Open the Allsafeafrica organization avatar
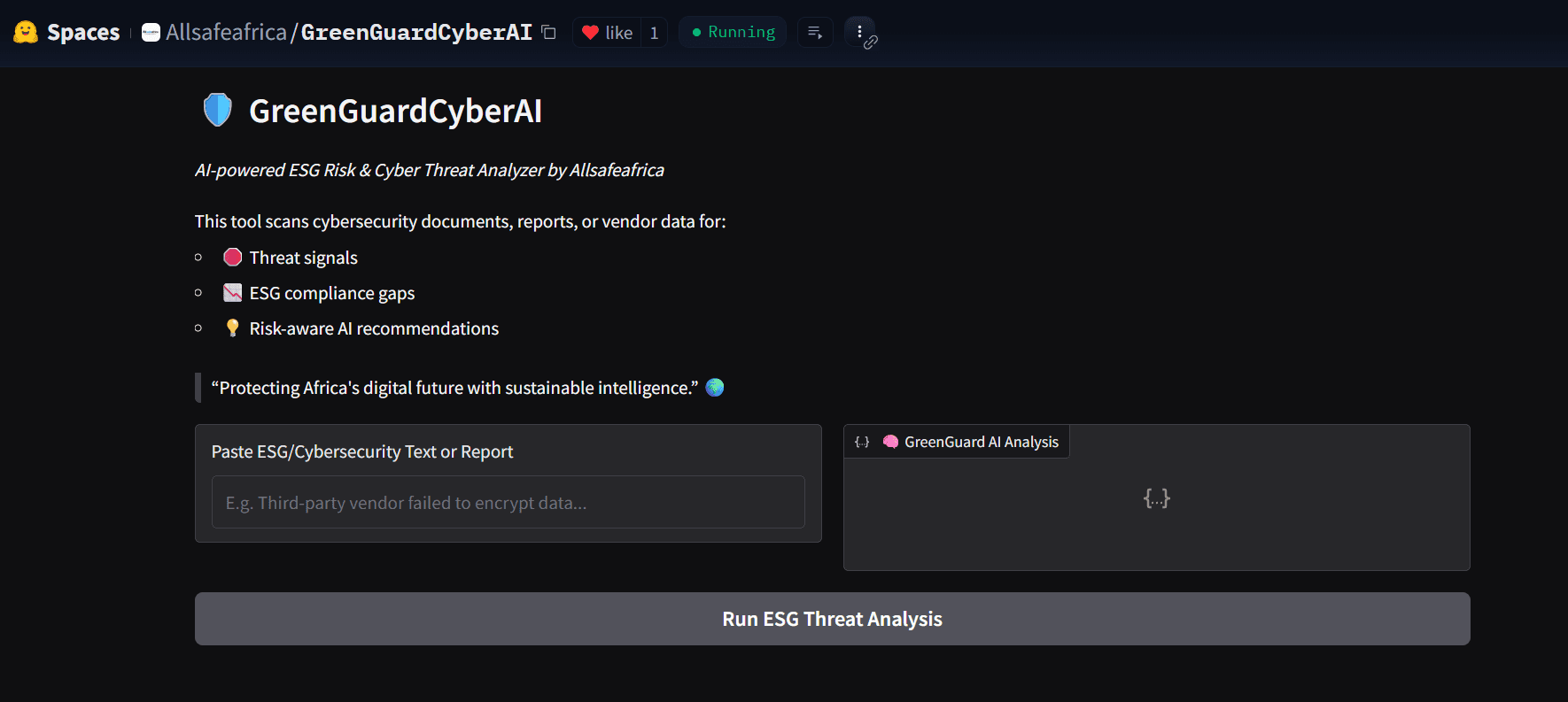Screen dimensions: 1568x702 (151, 33)
